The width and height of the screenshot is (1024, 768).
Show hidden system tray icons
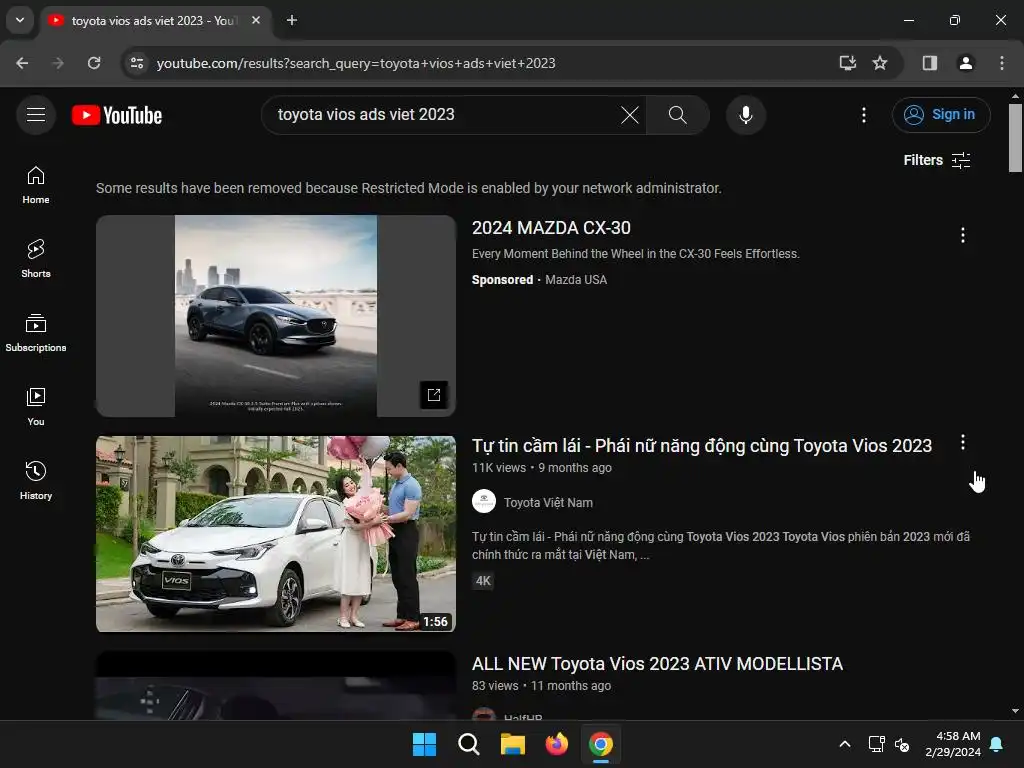(x=844, y=744)
